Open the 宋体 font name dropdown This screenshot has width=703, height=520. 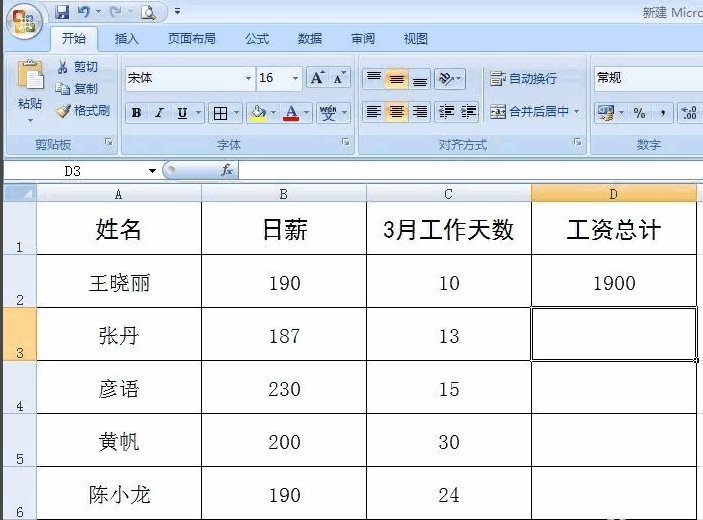pyautogui.click(x=248, y=78)
